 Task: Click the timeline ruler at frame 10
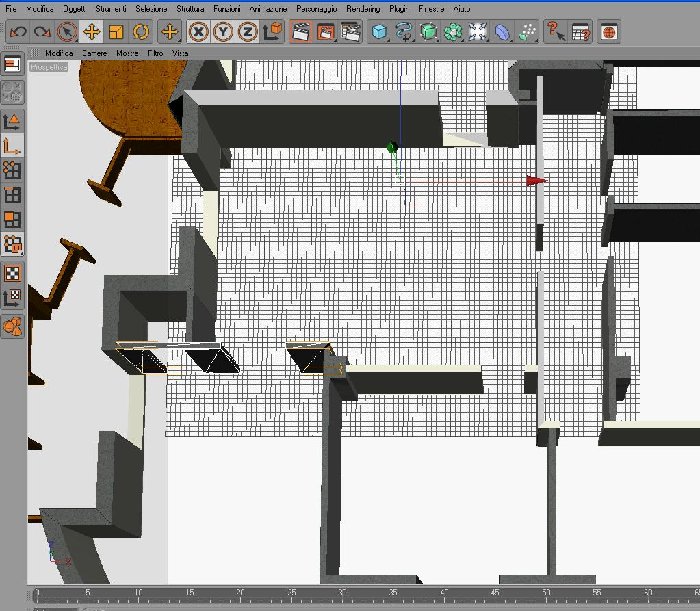[138, 594]
